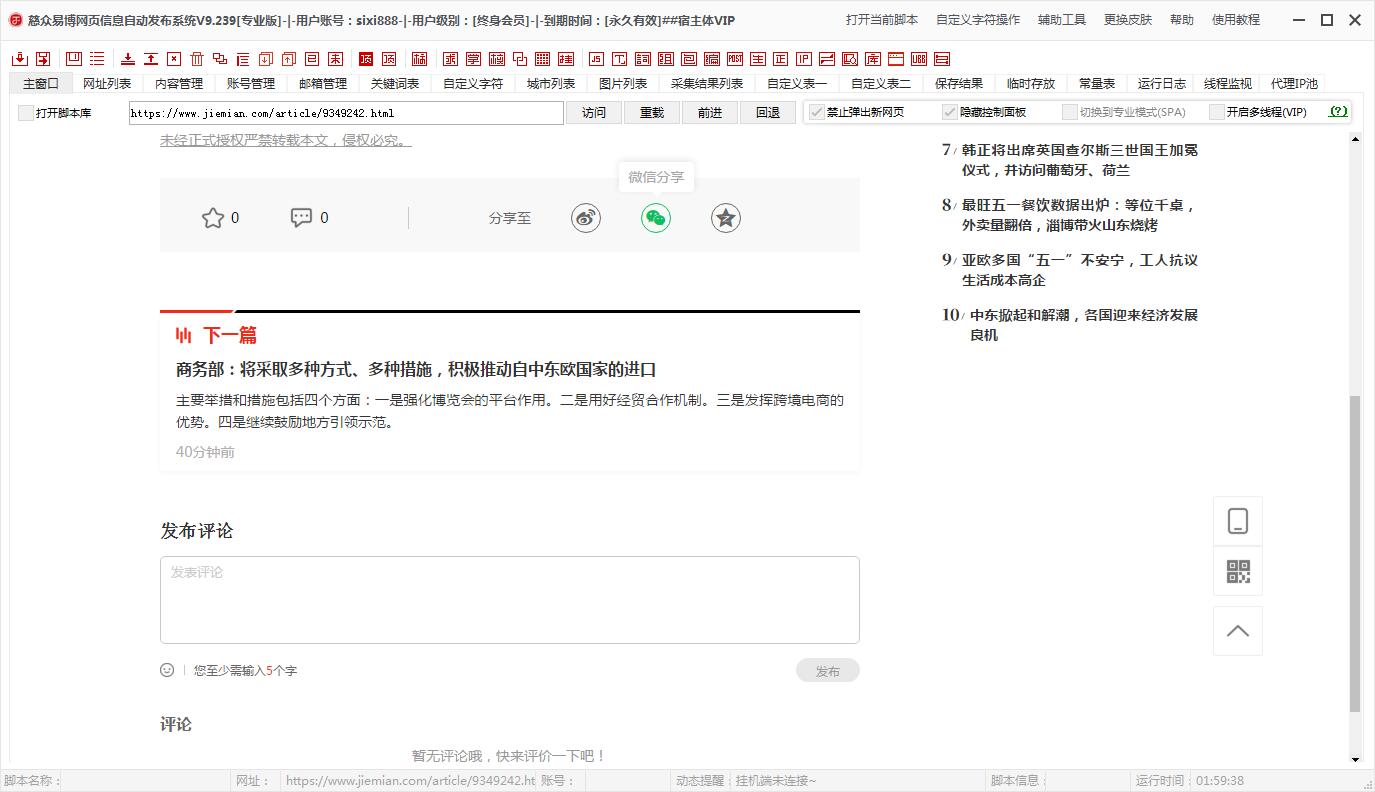Click the 库 toolbar icon
The width and height of the screenshot is (1375, 792).
pyautogui.click(x=872, y=59)
